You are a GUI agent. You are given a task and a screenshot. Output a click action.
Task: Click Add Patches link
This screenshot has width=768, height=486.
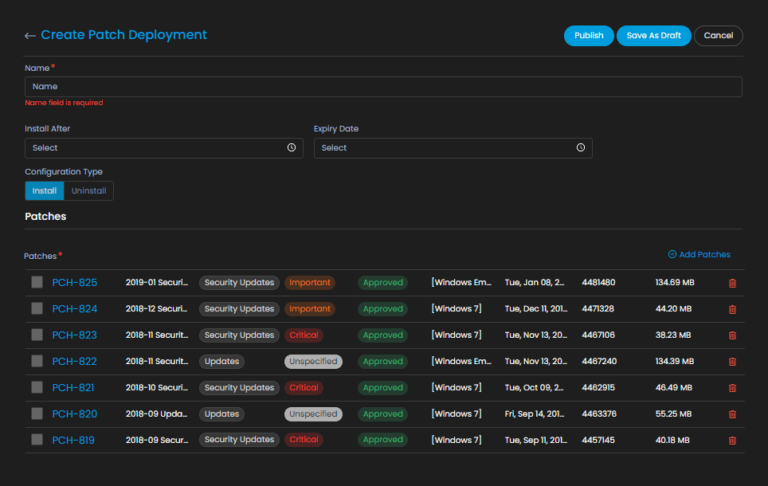pos(699,255)
